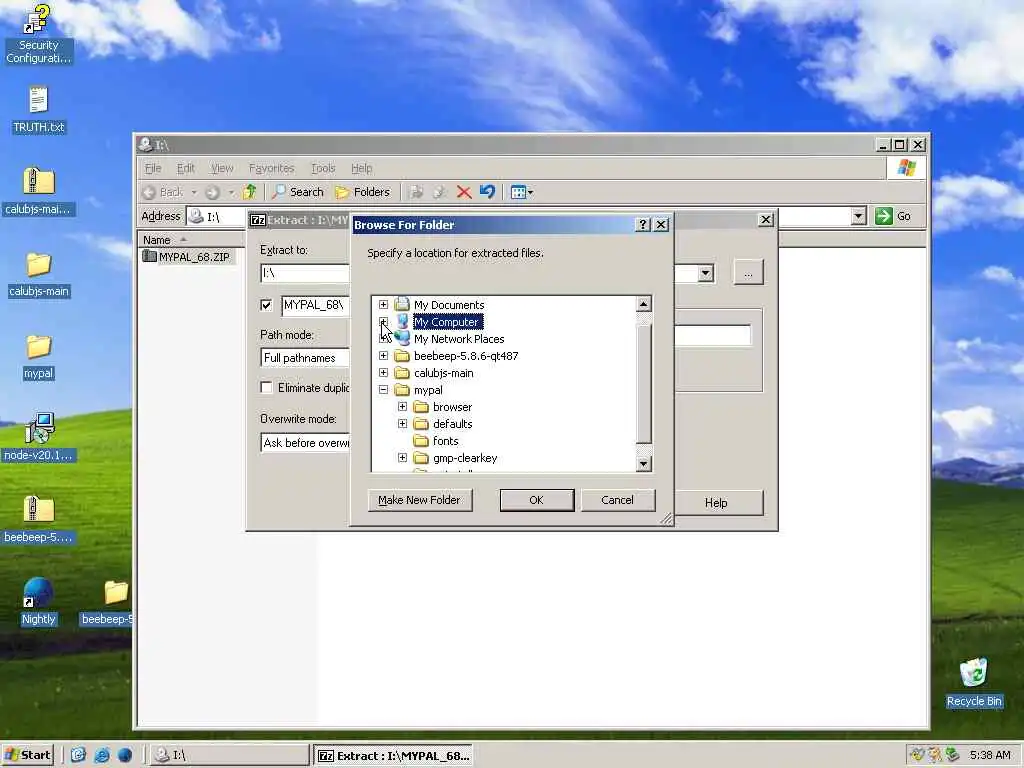Switch to the I:\ taskbar window button
Viewport: 1024px width, 768px height.
click(228, 755)
